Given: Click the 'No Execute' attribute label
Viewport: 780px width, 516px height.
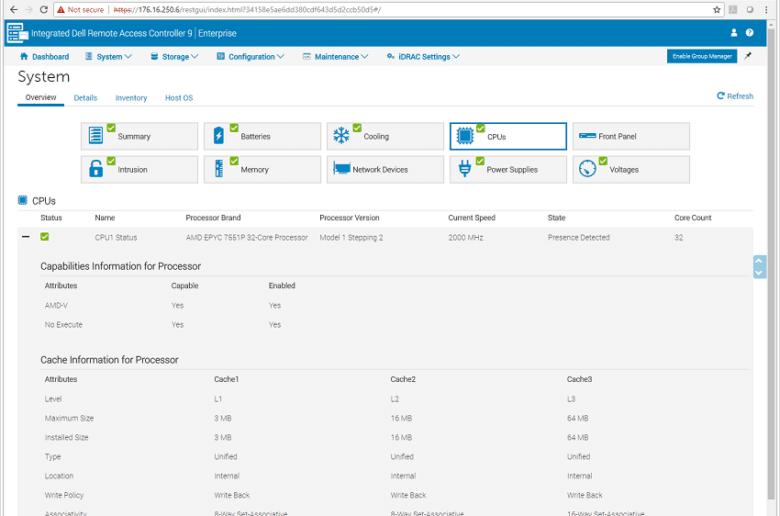Looking at the screenshot, I should (64, 325).
